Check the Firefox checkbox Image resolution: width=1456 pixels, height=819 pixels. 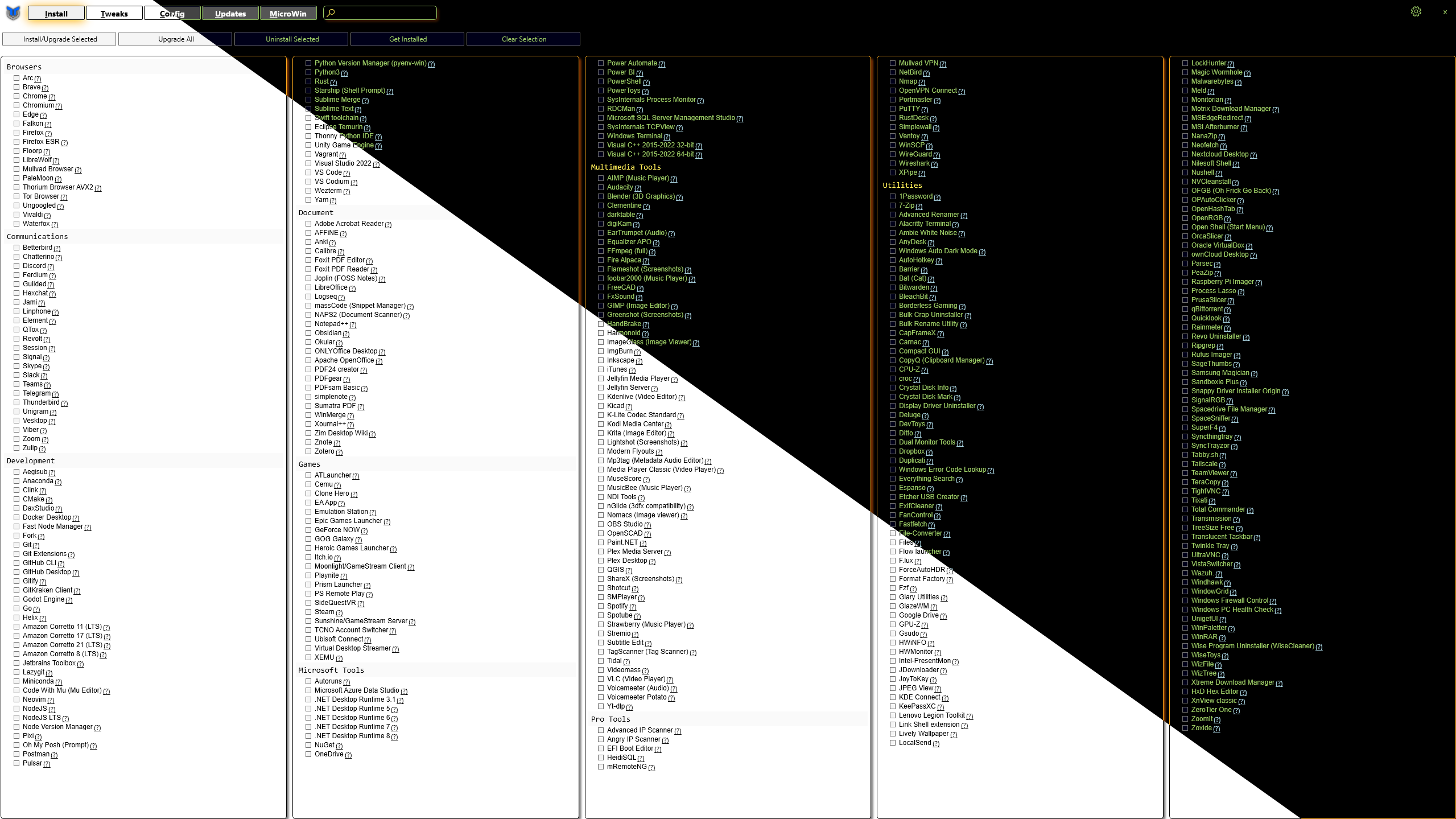tap(17, 133)
